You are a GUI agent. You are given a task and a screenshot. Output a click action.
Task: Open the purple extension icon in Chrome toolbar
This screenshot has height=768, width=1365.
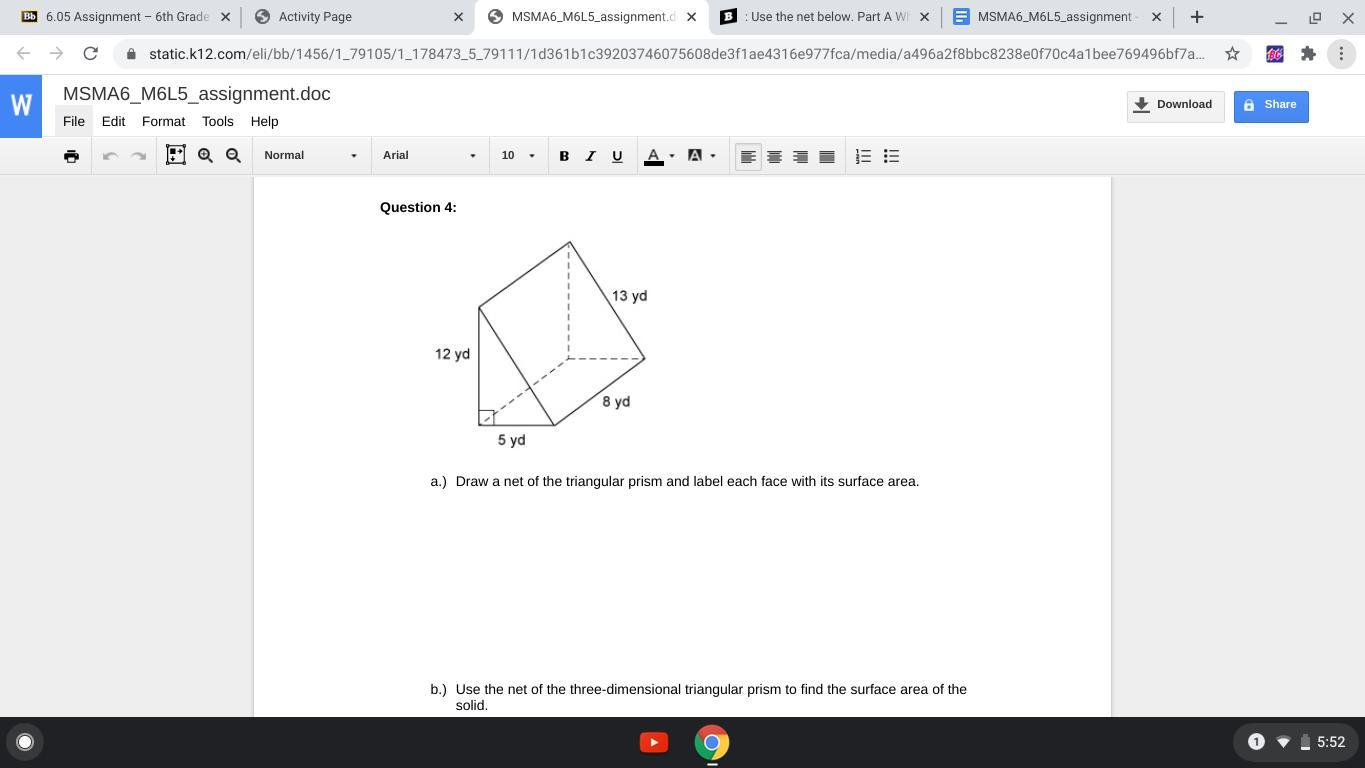[x=1274, y=54]
